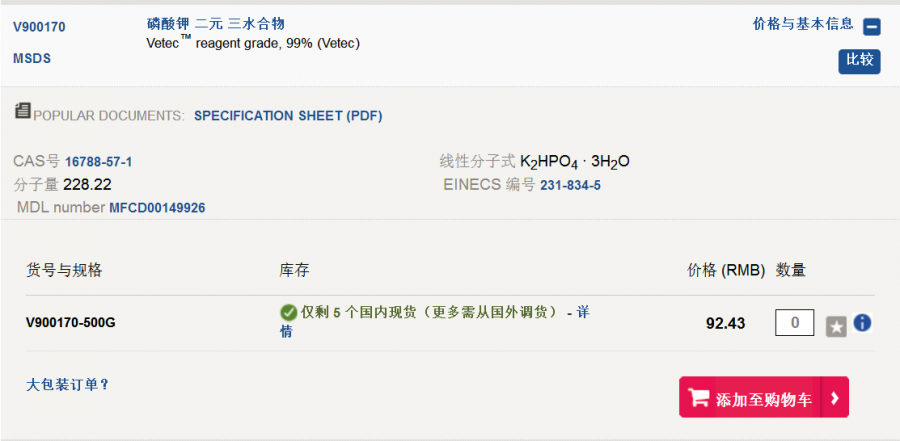
Task: Click the popular documents page icon
Action: tap(22, 112)
